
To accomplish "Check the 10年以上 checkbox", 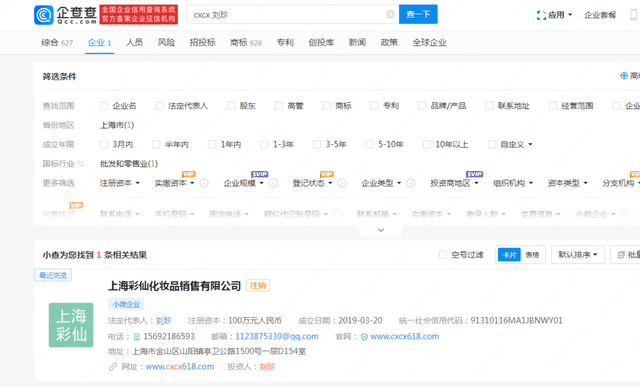I will [x=427, y=144].
